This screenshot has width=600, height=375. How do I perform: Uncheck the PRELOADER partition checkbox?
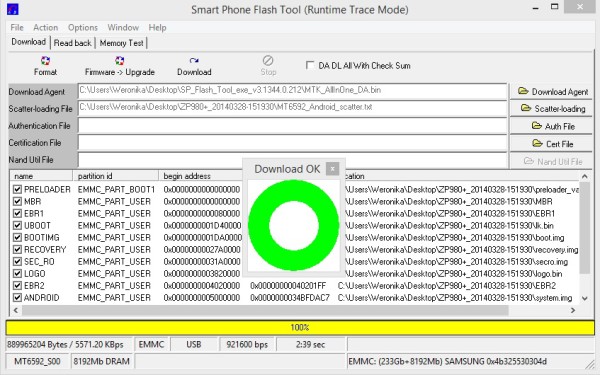pos(17,189)
